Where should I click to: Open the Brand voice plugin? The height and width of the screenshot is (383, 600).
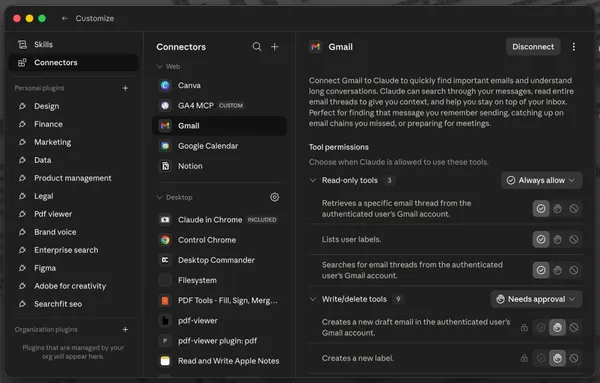tap(73, 232)
